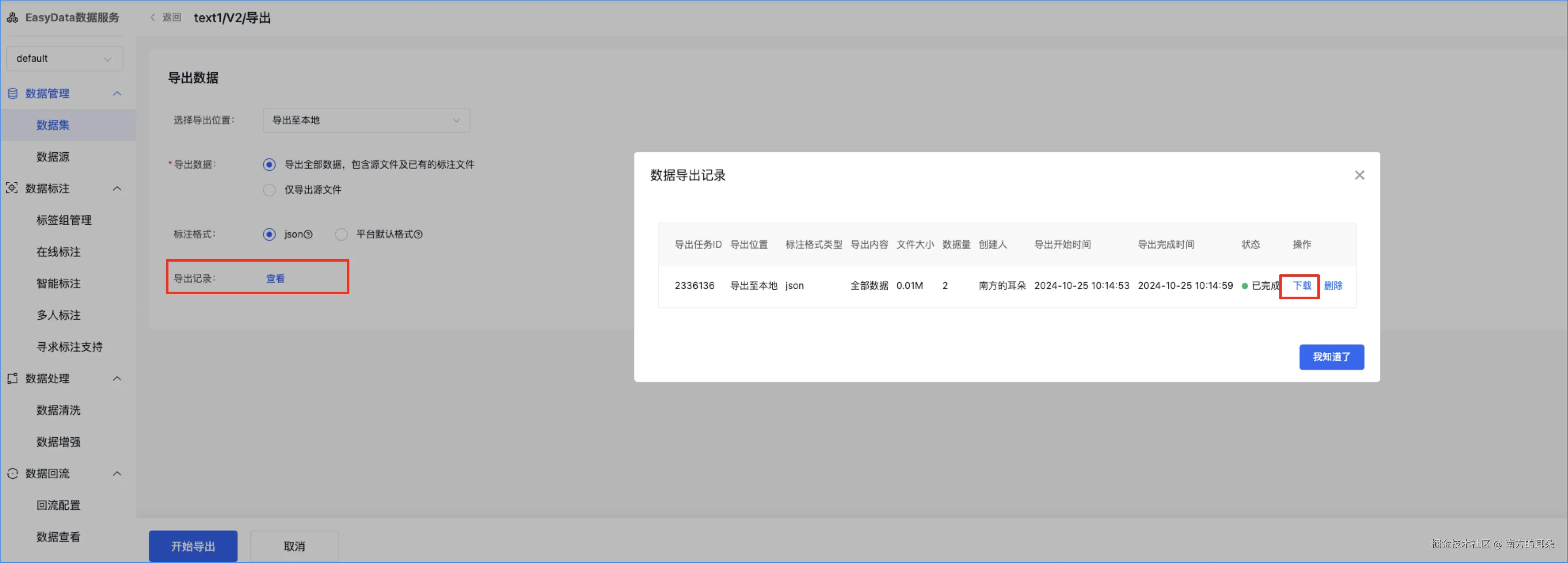The image size is (1568, 563).
Task: Choose 平台默认格式 annotation format radio
Action: [341, 234]
